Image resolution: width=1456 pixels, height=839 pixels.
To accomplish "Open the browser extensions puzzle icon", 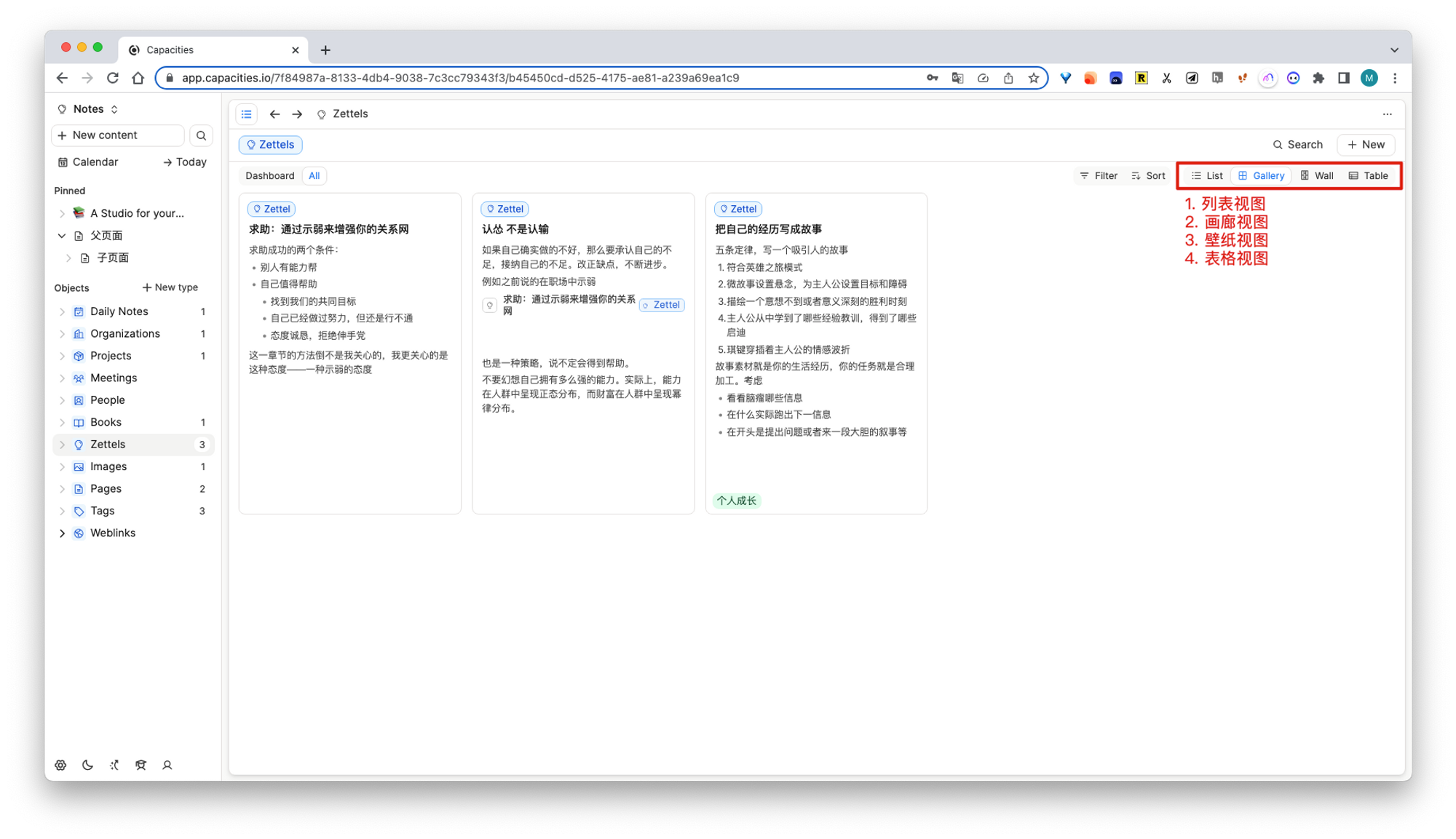I will coord(1318,78).
